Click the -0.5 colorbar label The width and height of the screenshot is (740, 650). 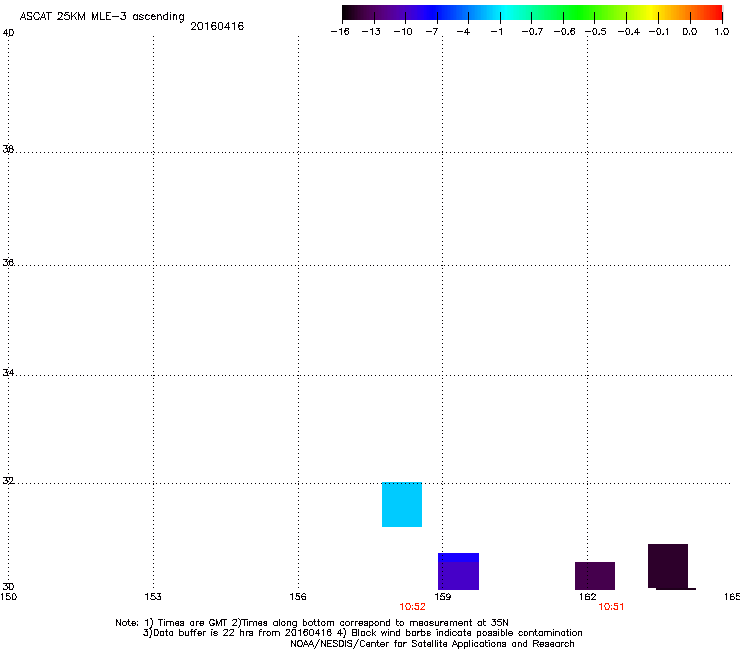pyautogui.click(x=596, y=32)
